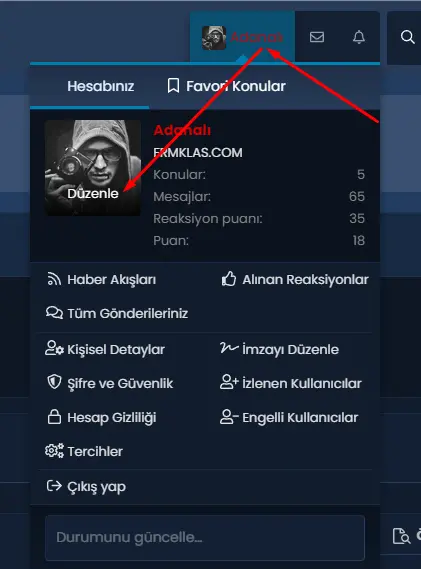Open the envelope messages icon
The image size is (421, 569).
[317, 37]
